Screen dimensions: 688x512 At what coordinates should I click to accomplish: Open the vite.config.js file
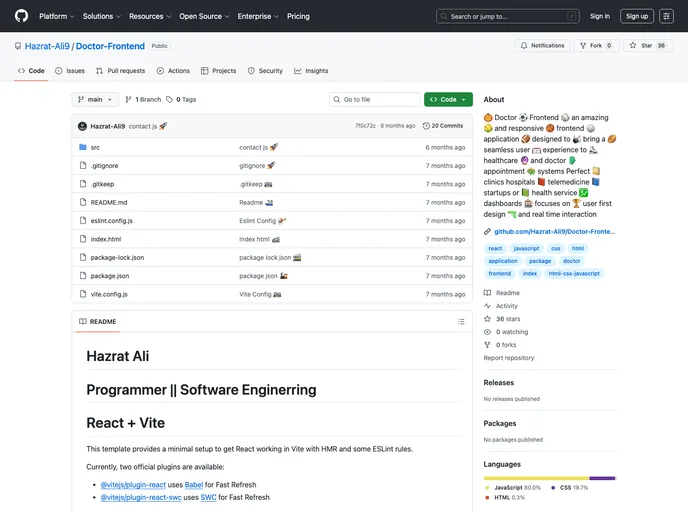point(109,294)
